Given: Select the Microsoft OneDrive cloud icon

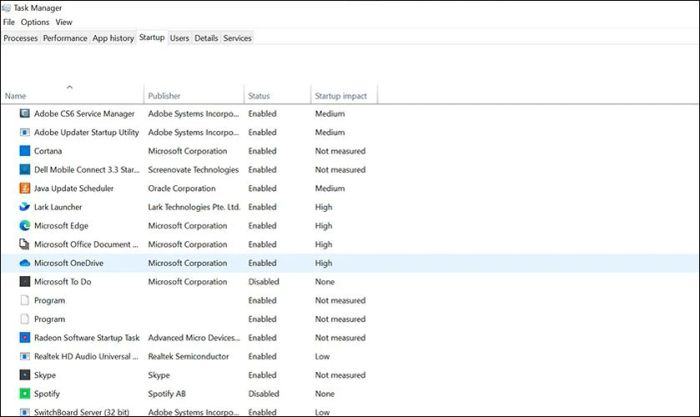Looking at the screenshot, I should [25, 263].
